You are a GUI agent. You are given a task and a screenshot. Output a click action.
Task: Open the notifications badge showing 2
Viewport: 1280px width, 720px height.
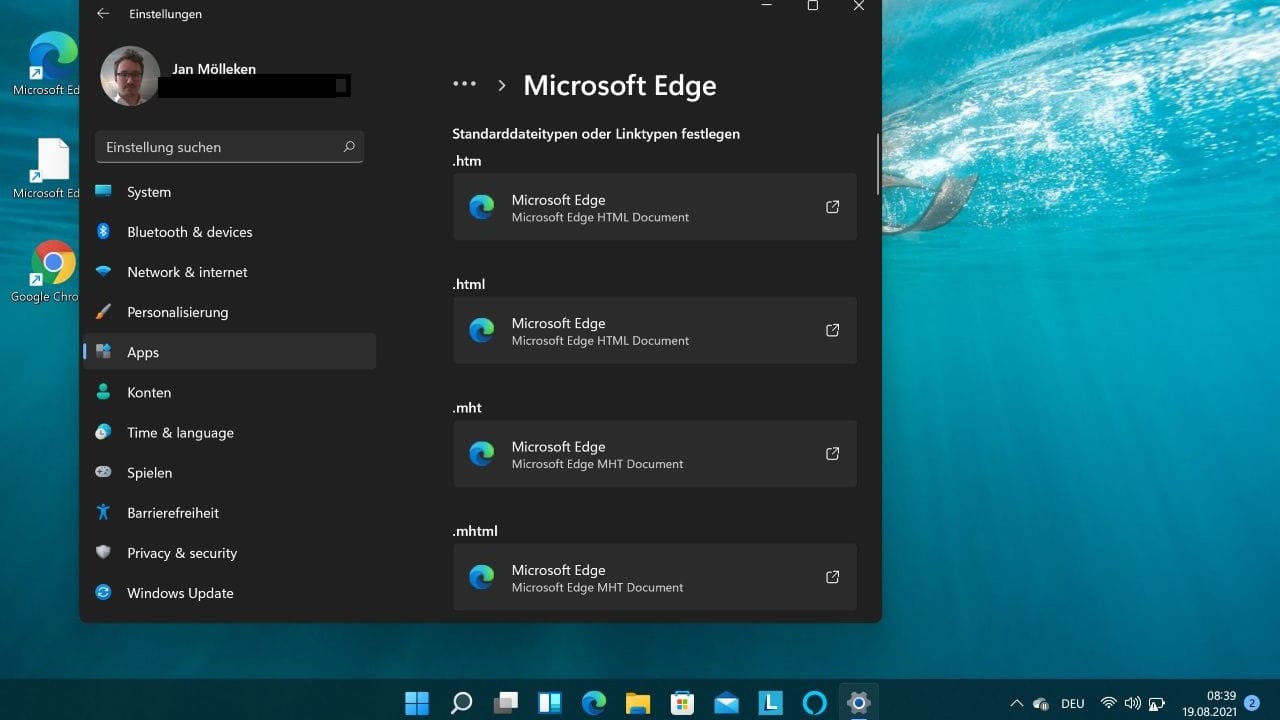pyautogui.click(x=1252, y=703)
